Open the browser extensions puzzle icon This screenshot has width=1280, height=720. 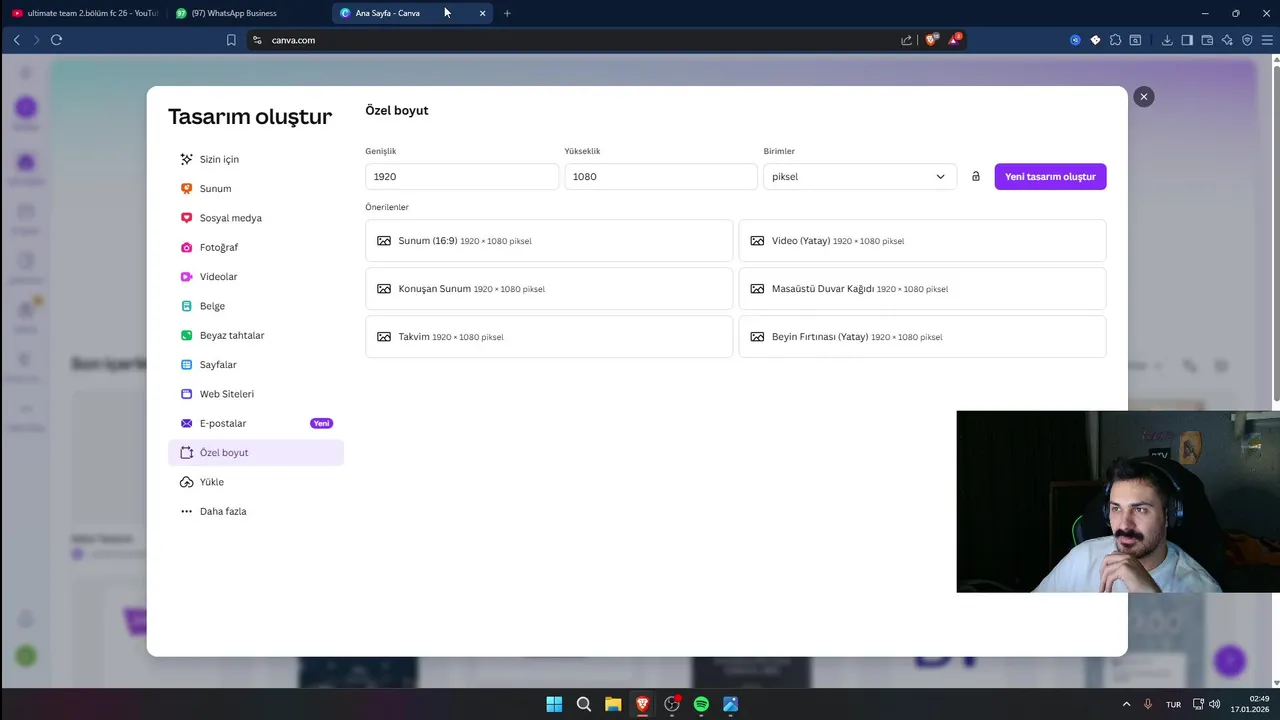(x=1116, y=40)
